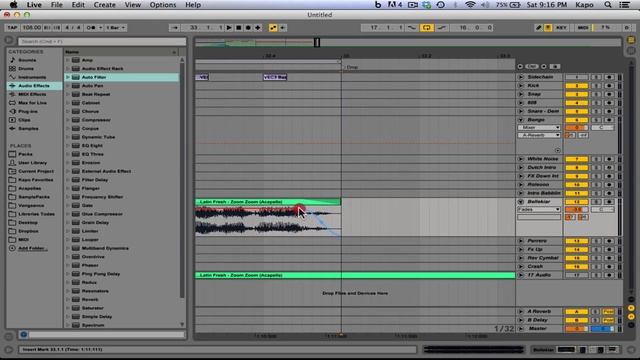
Task: Click the Punch-Out switch icon
Action: (x=441, y=28)
